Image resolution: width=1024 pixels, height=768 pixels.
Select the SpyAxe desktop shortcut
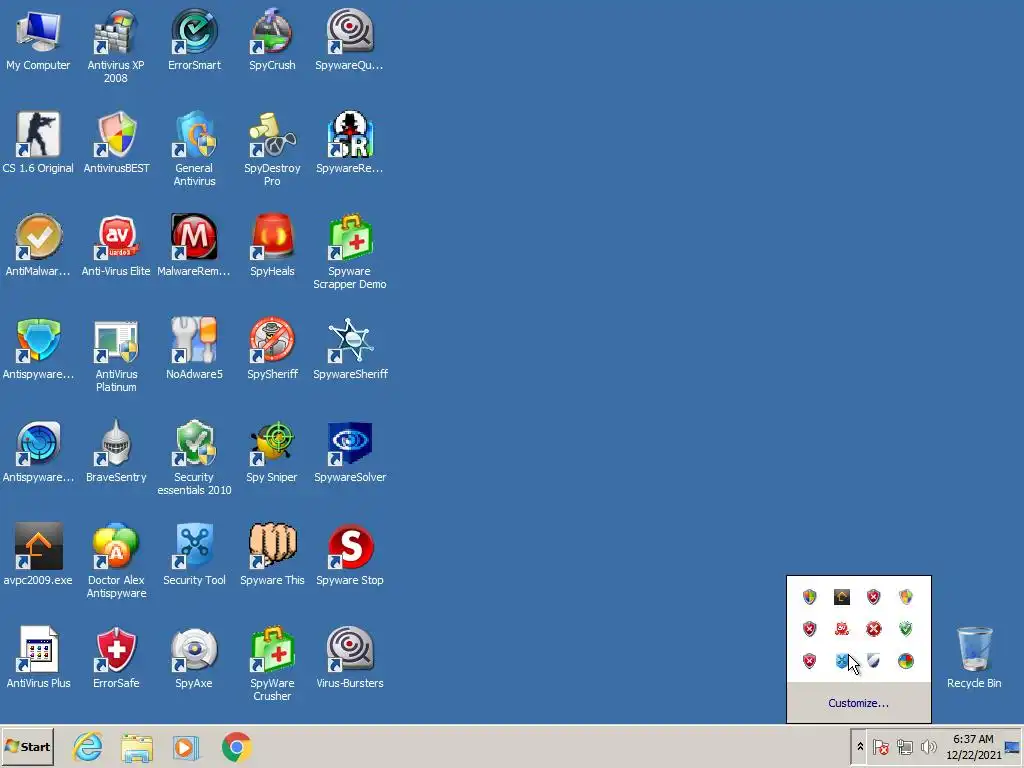(194, 658)
